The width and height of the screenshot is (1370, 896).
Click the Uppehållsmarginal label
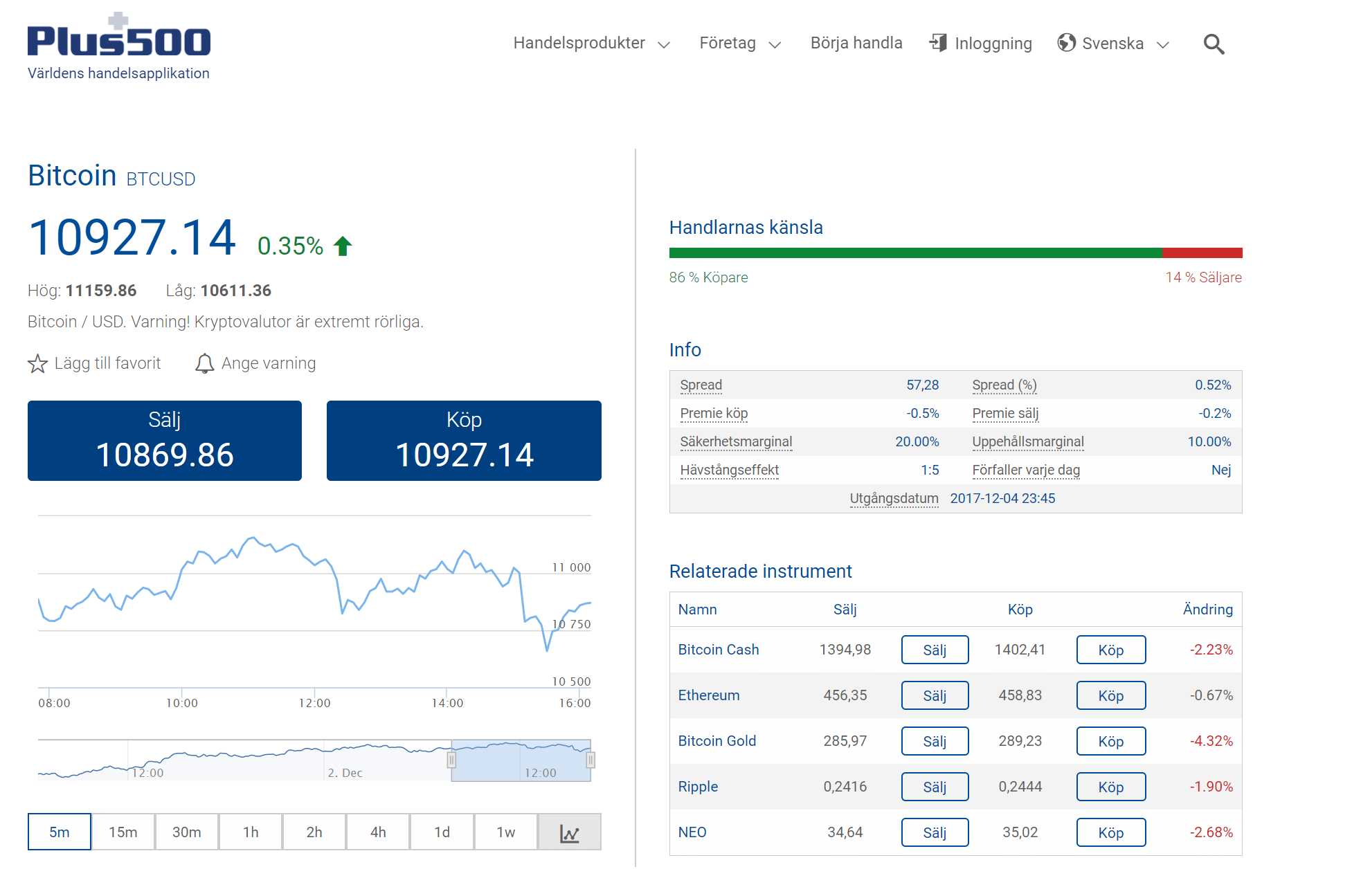1028,441
